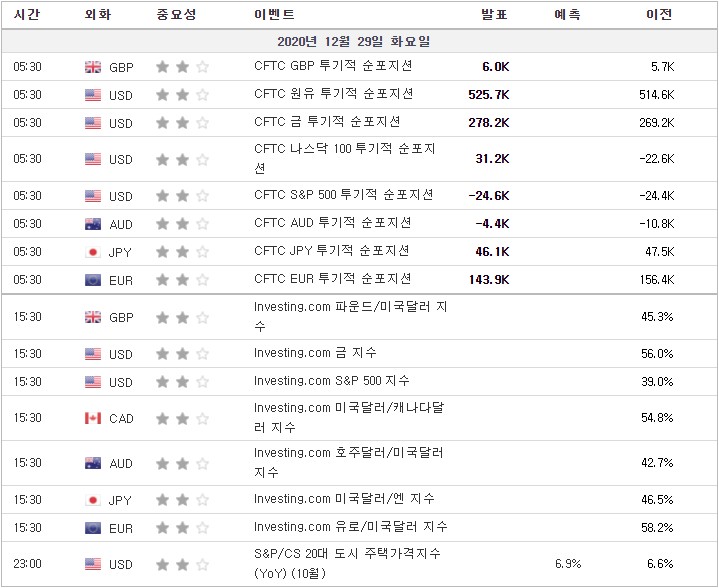The image size is (719, 588).
Task: Click the US flag in Investing.com 금 지수 row
Action: pos(93,354)
